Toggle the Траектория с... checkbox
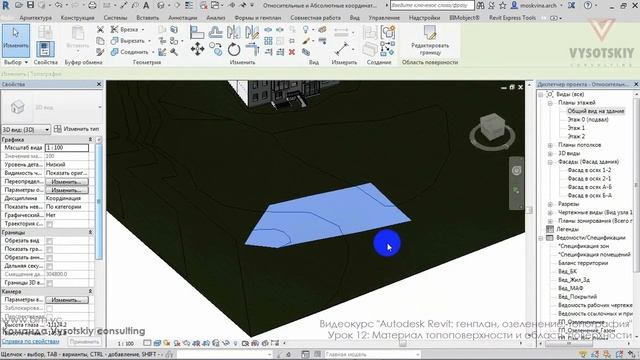 (x=49, y=224)
